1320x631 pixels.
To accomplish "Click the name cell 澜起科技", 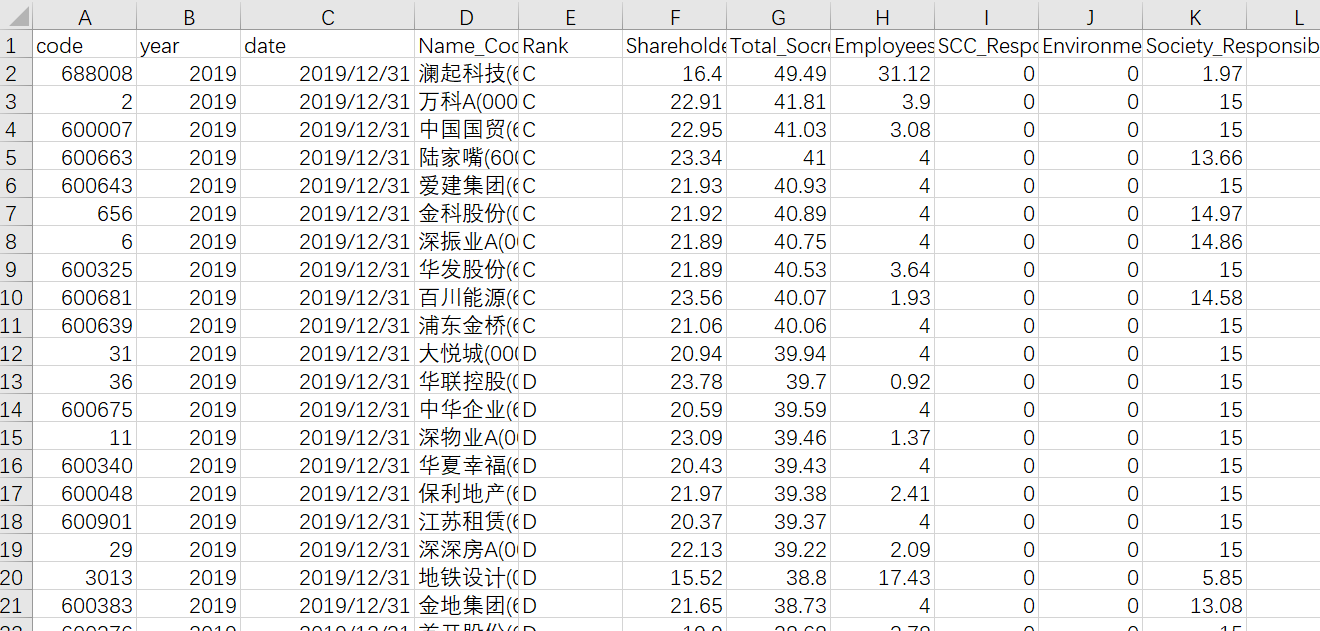I will (467, 73).
